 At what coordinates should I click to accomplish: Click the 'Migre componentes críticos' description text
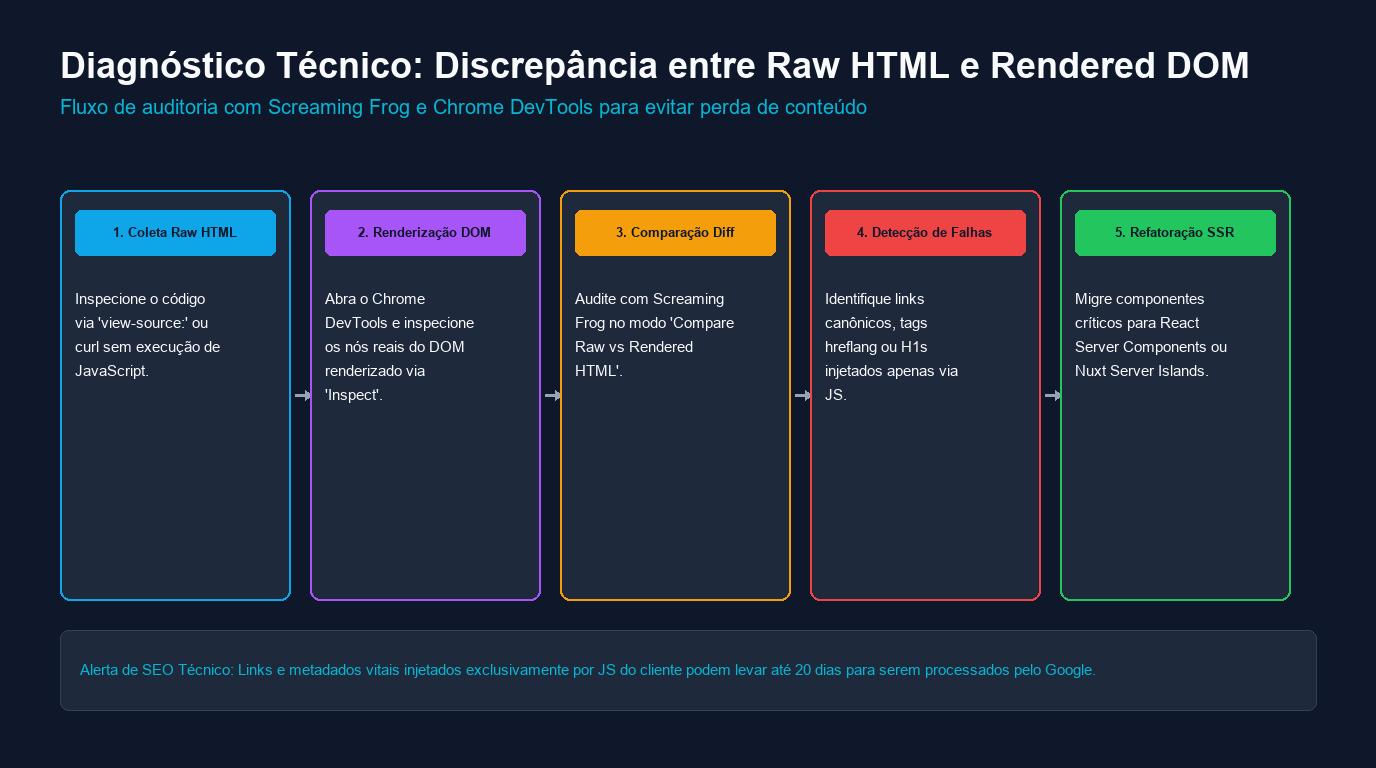click(x=1151, y=335)
